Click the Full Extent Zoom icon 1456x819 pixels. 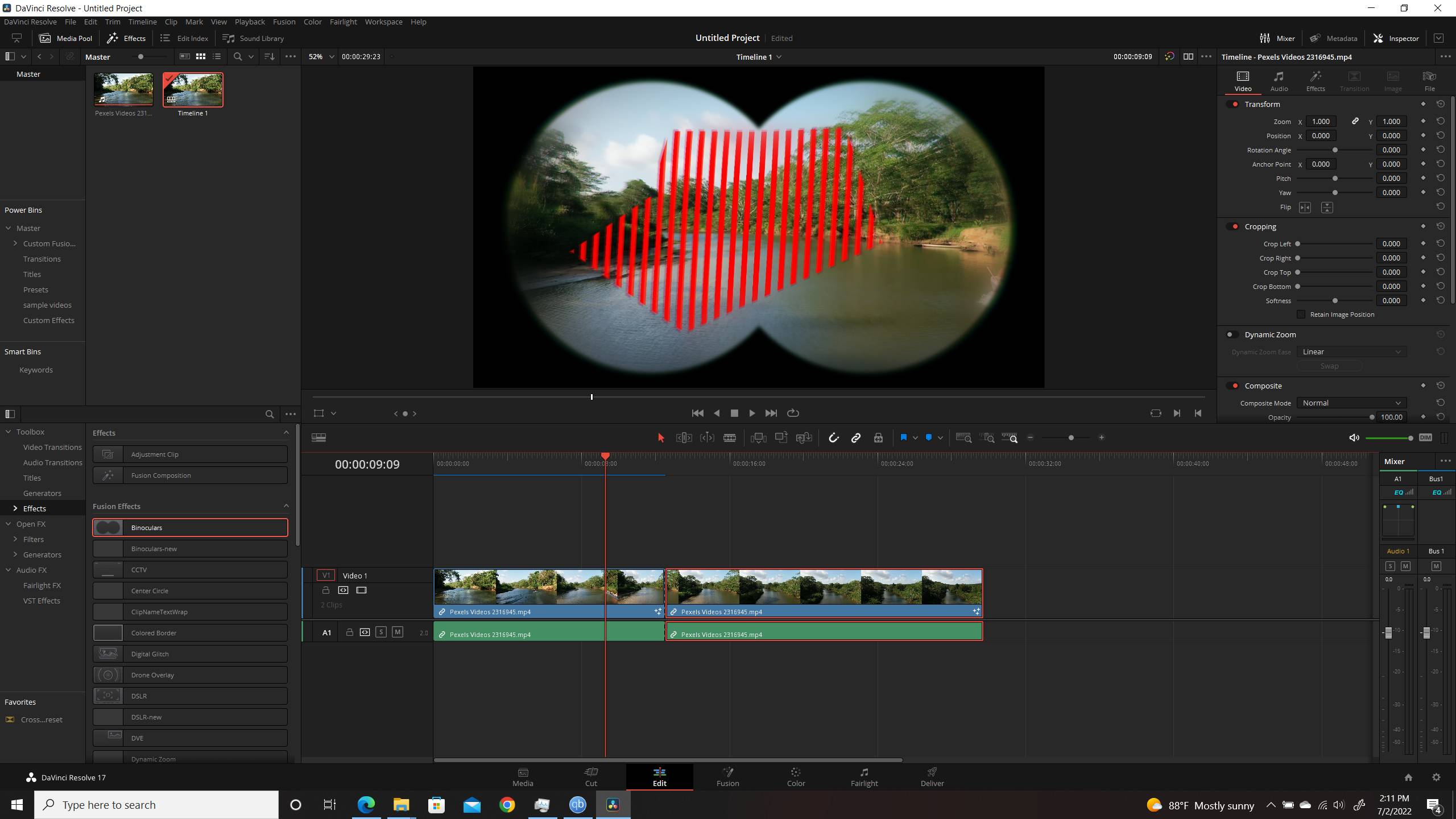click(963, 437)
